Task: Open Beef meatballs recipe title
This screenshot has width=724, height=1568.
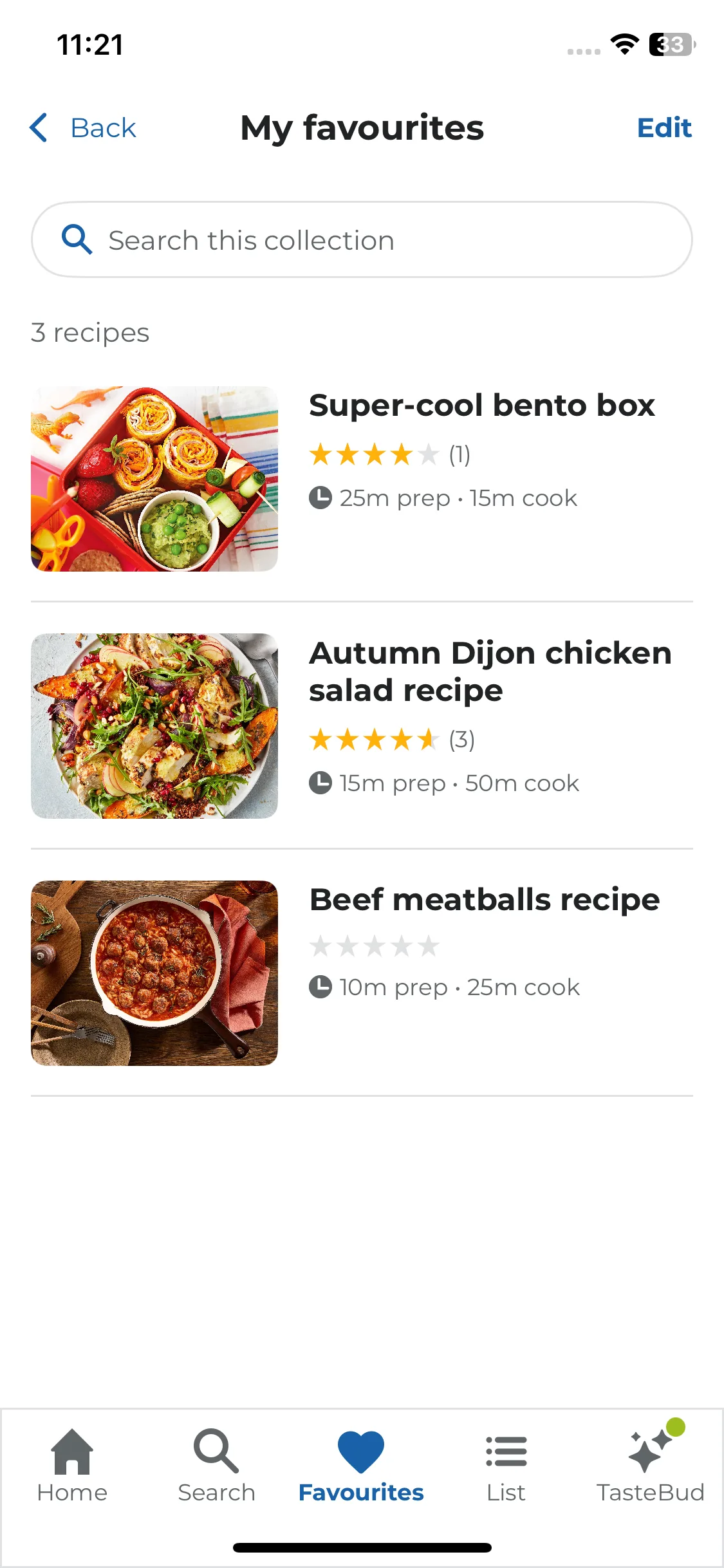Action: tap(485, 900)
